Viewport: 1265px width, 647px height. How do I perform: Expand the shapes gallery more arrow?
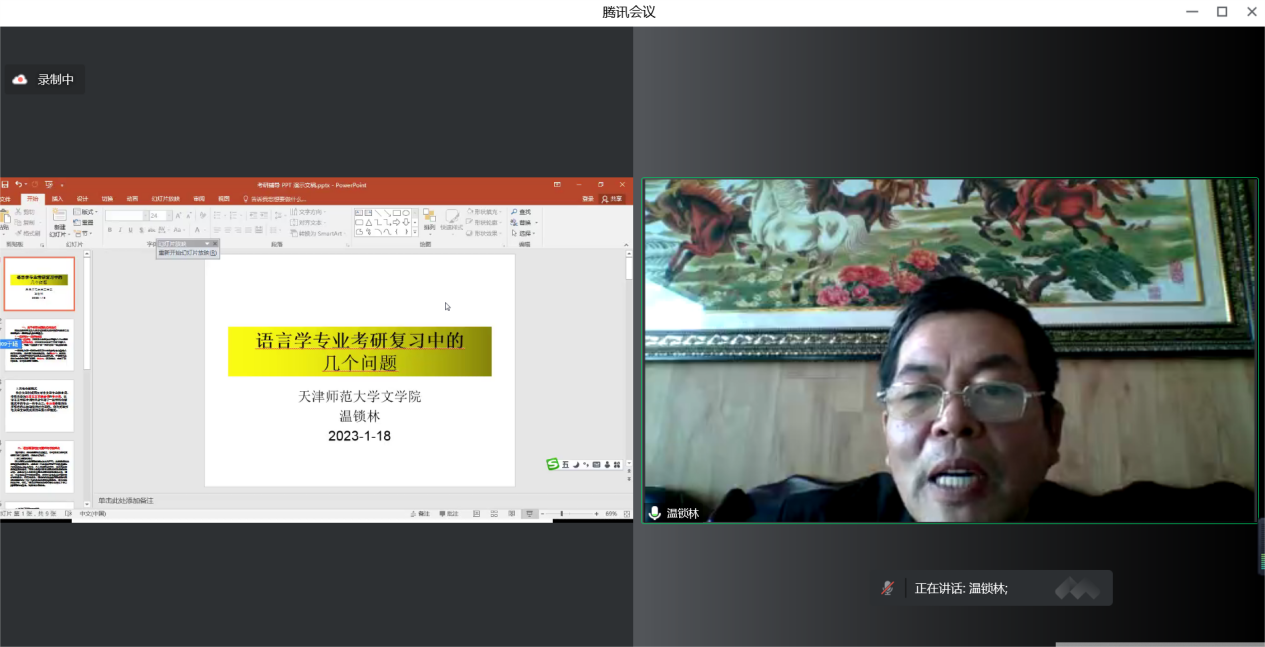tap(415, 232)
